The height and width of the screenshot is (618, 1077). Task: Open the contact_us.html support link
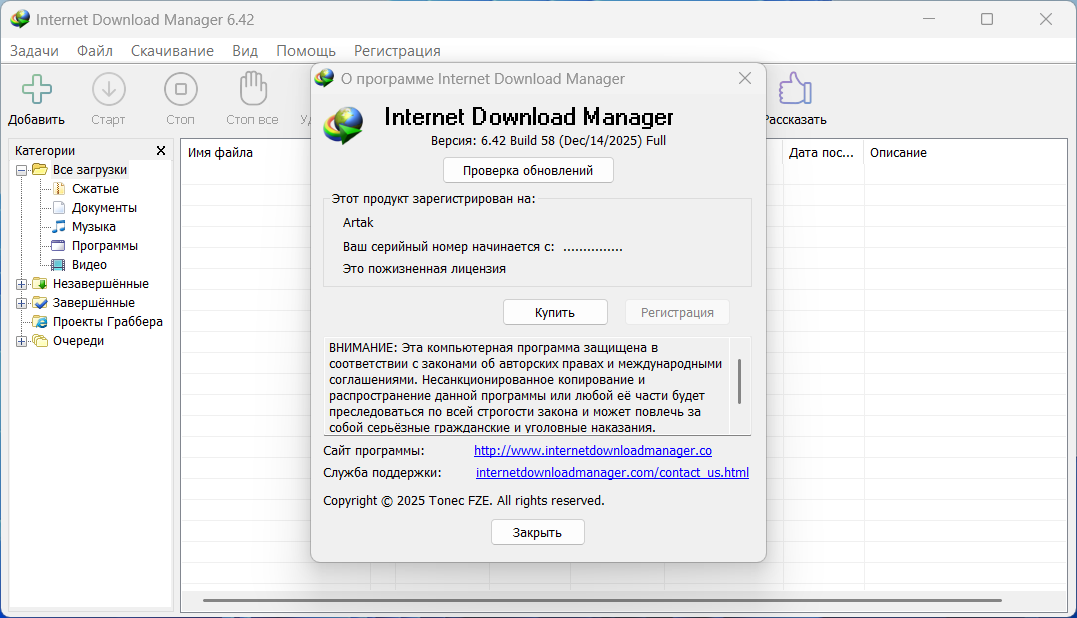tap(612, 472)
